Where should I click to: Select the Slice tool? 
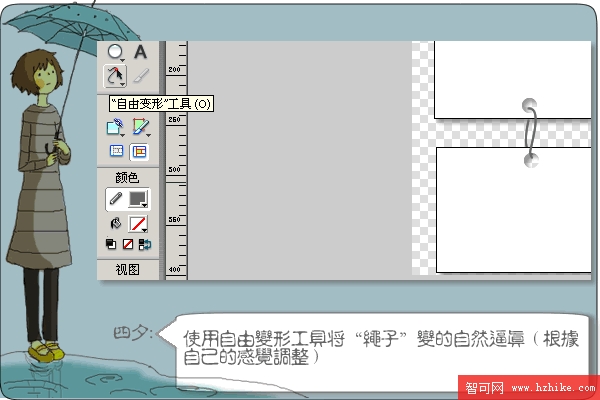141,127
